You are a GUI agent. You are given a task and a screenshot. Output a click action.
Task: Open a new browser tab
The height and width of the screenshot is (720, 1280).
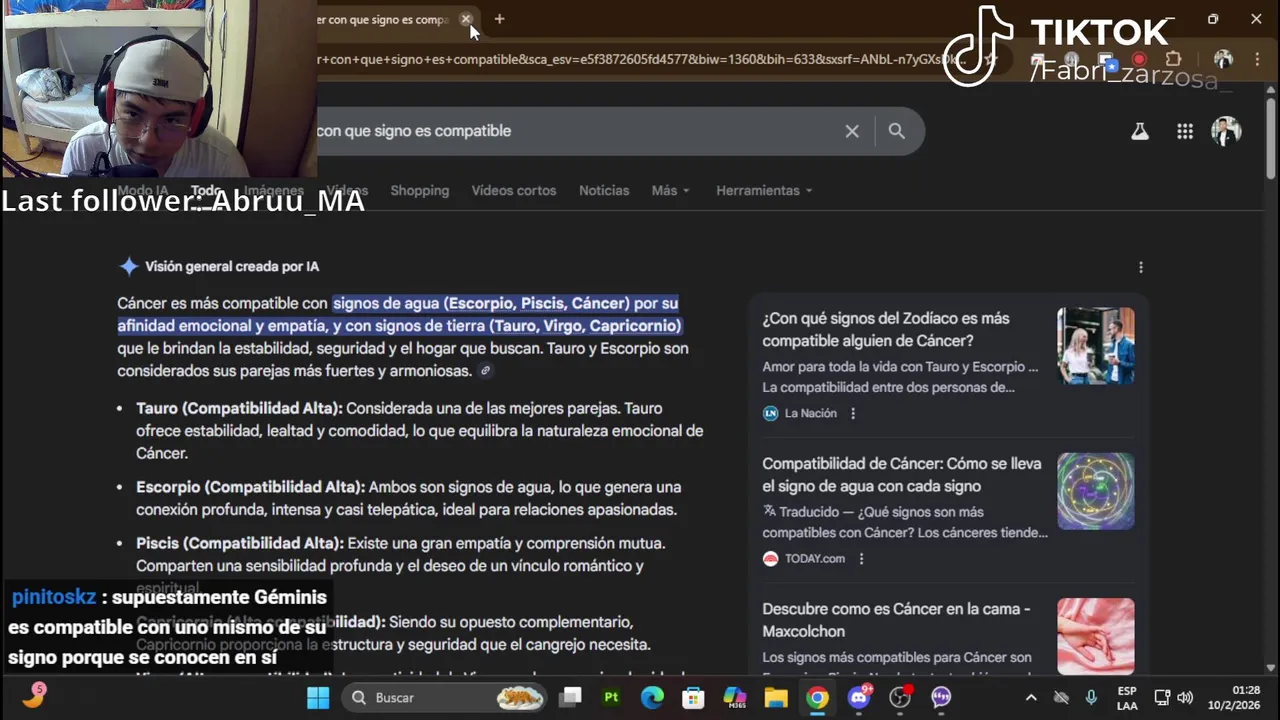pyautogui.click(x=499, y=19)
